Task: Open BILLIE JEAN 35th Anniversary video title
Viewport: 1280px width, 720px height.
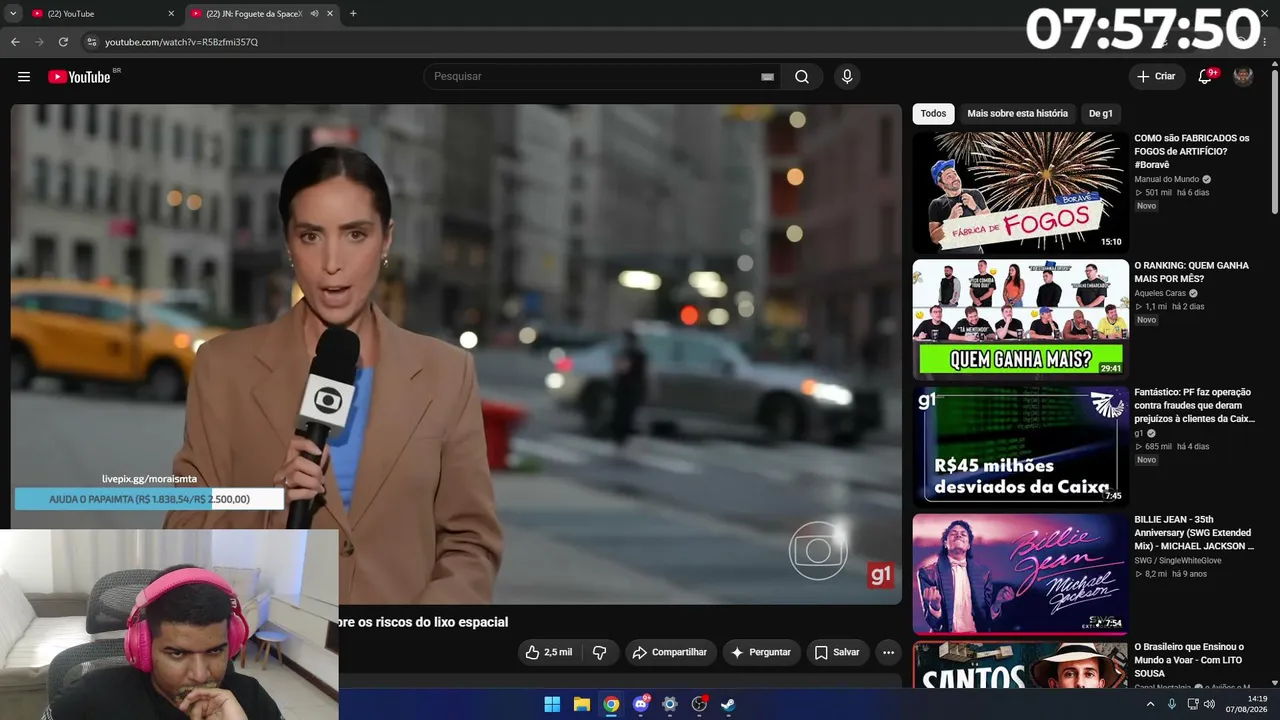Action: pos(1194,533)
